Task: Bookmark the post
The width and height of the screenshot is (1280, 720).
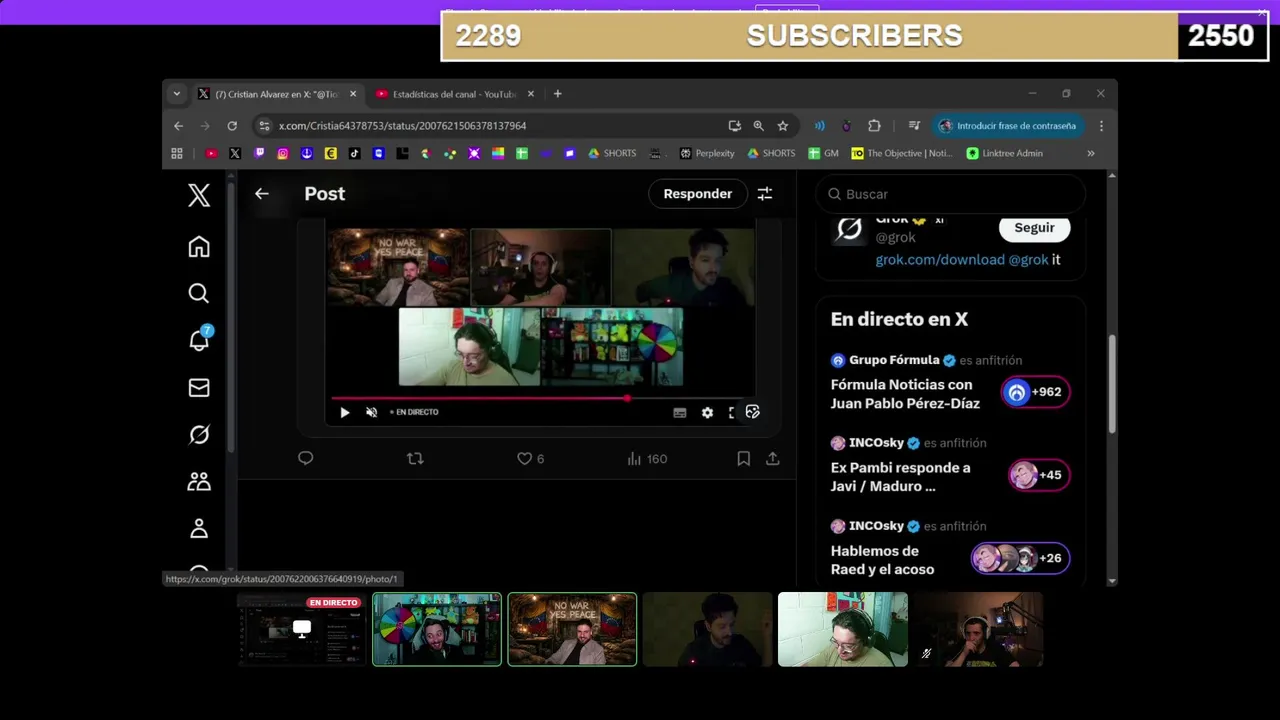Action: pos(743,458)
